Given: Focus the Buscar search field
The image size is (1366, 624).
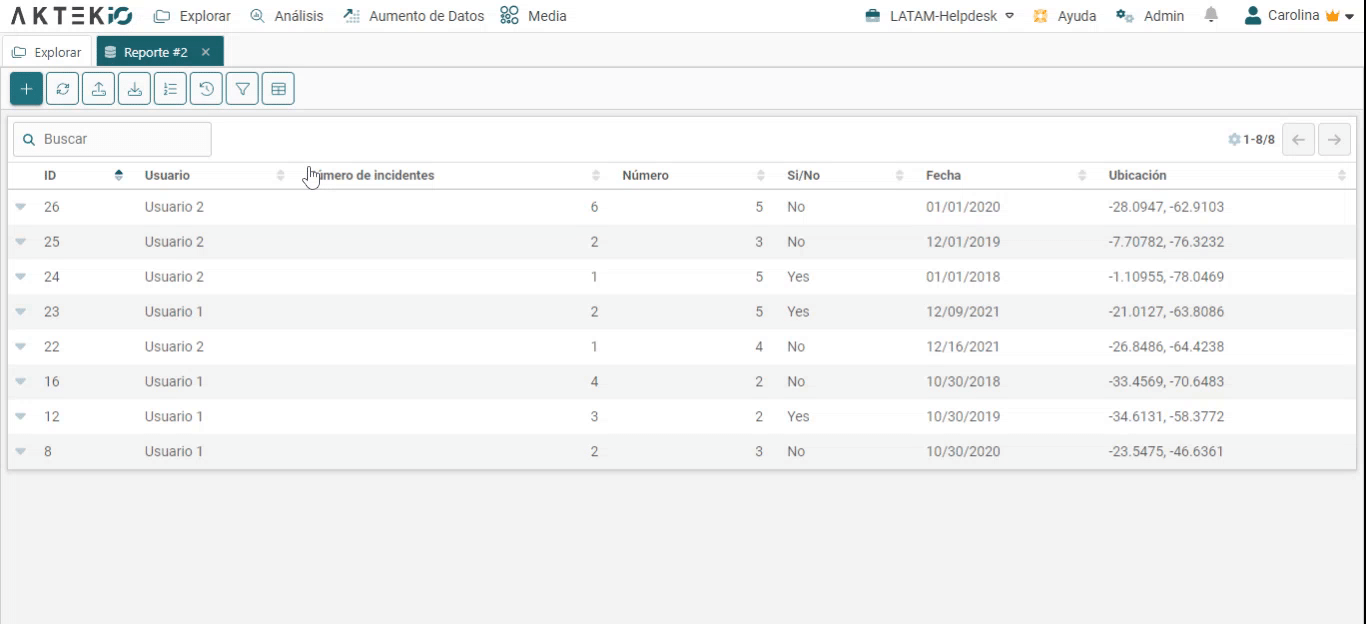Looking at the screenshot, I should coord(112,140).
